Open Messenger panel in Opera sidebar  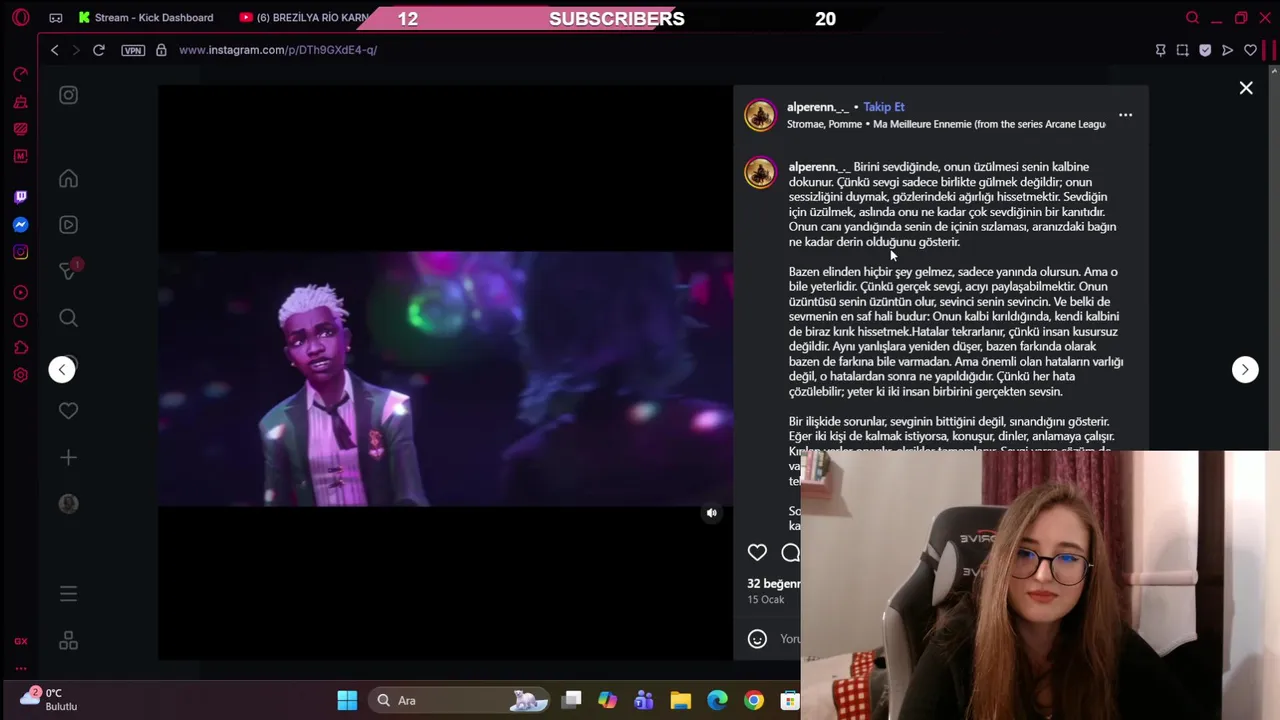(20, 225)
